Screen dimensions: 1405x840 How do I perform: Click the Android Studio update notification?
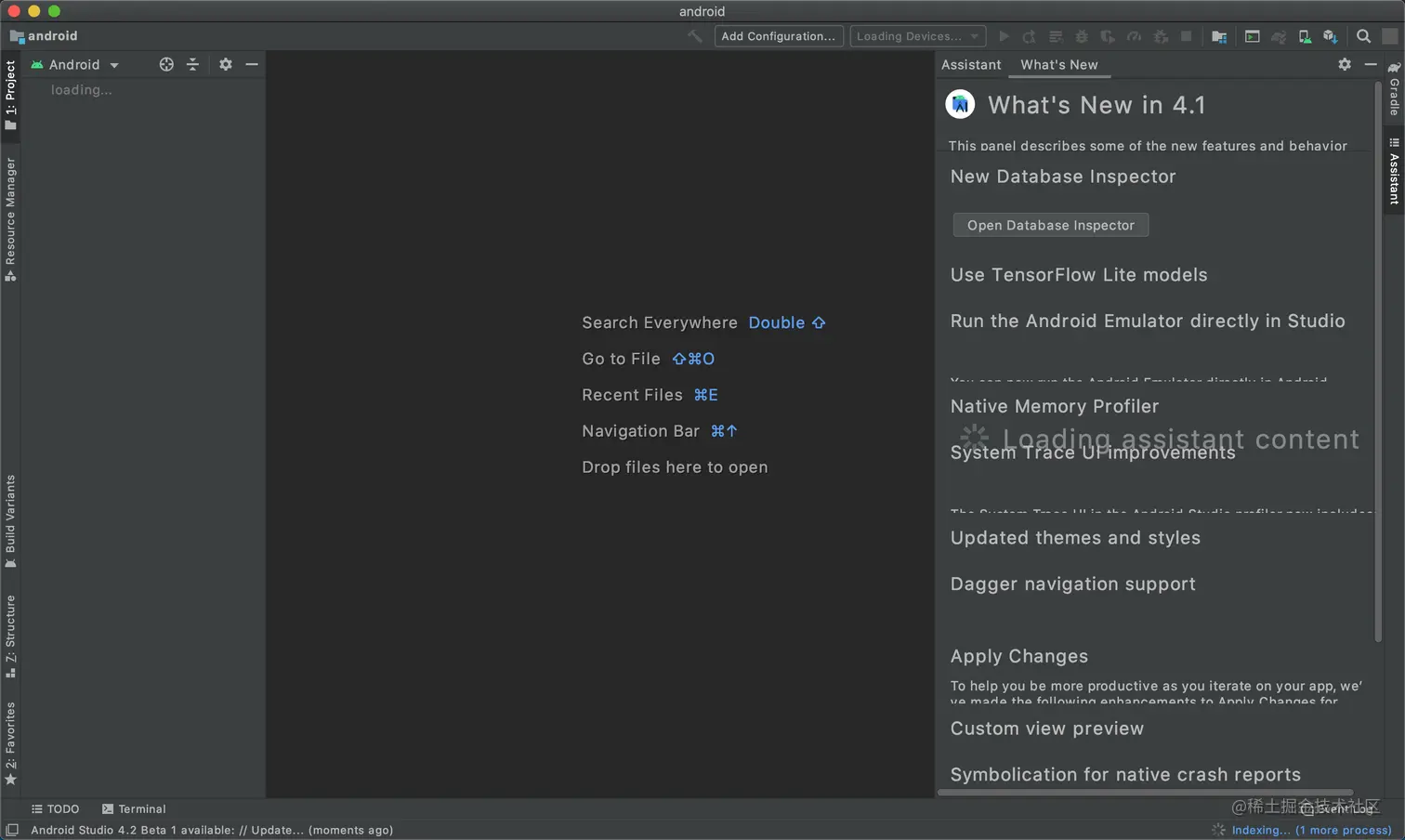[212, 830]
